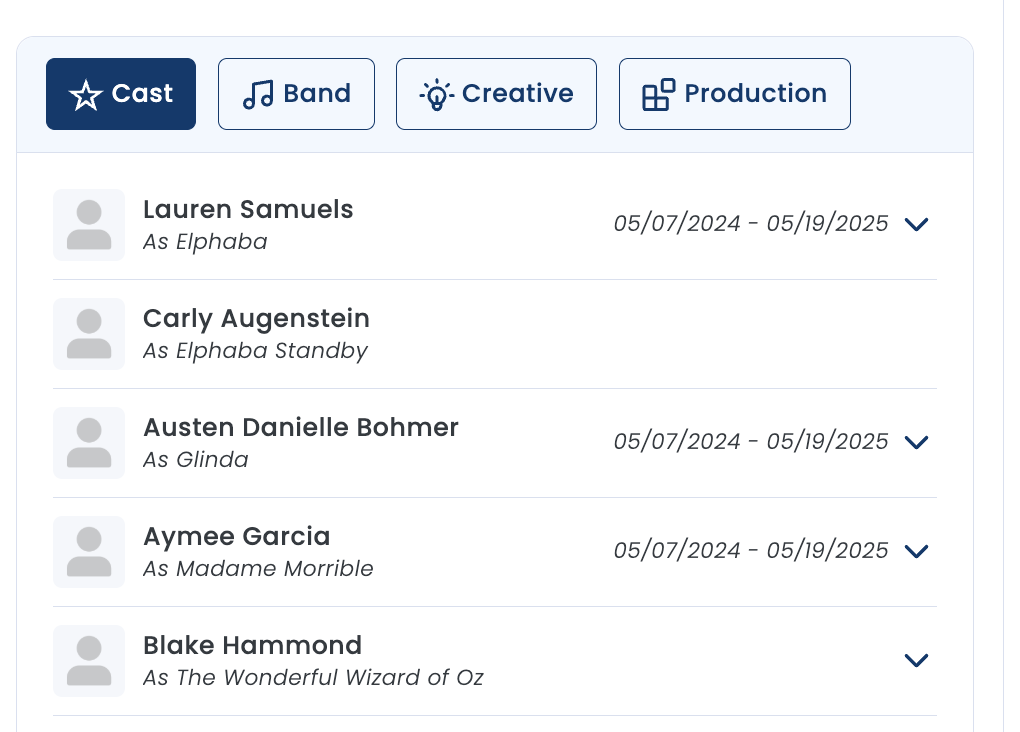Click Carly Augenstein's avatar placeholder

pos(89,334)
